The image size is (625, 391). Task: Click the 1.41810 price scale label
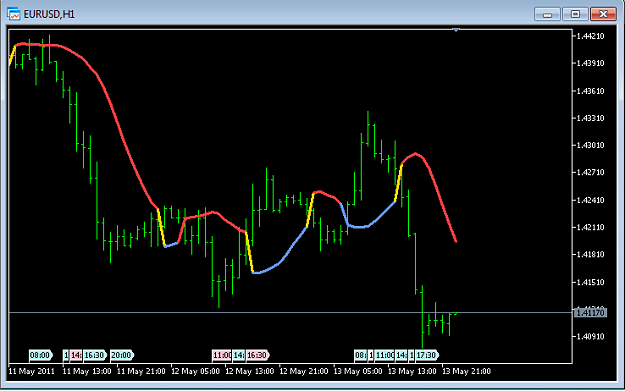[x=590, y=255]
